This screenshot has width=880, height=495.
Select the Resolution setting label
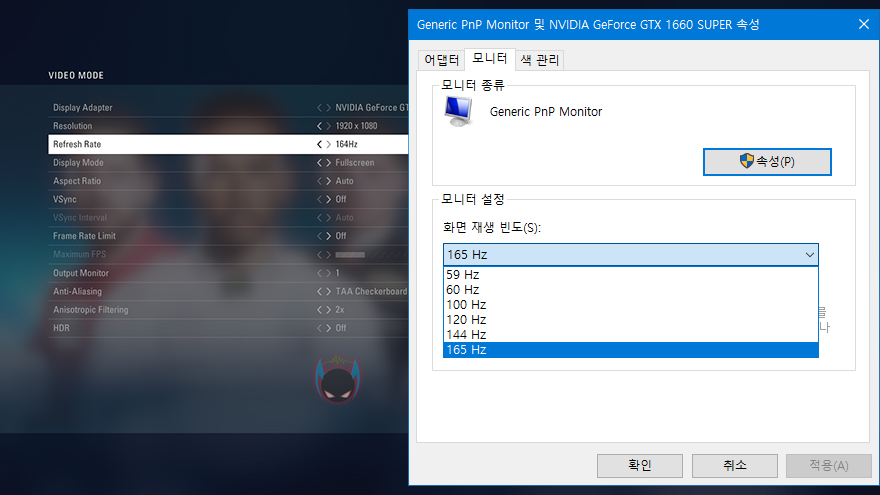[x=72, y=126]
